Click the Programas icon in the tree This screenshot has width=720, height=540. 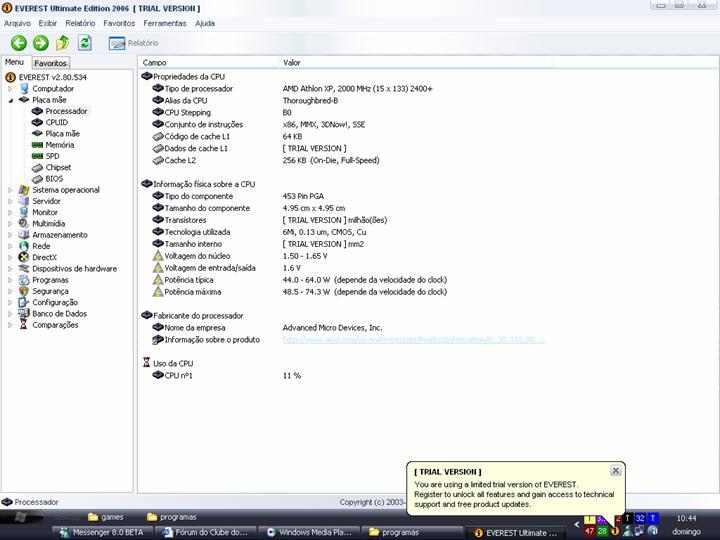(24, 280)
